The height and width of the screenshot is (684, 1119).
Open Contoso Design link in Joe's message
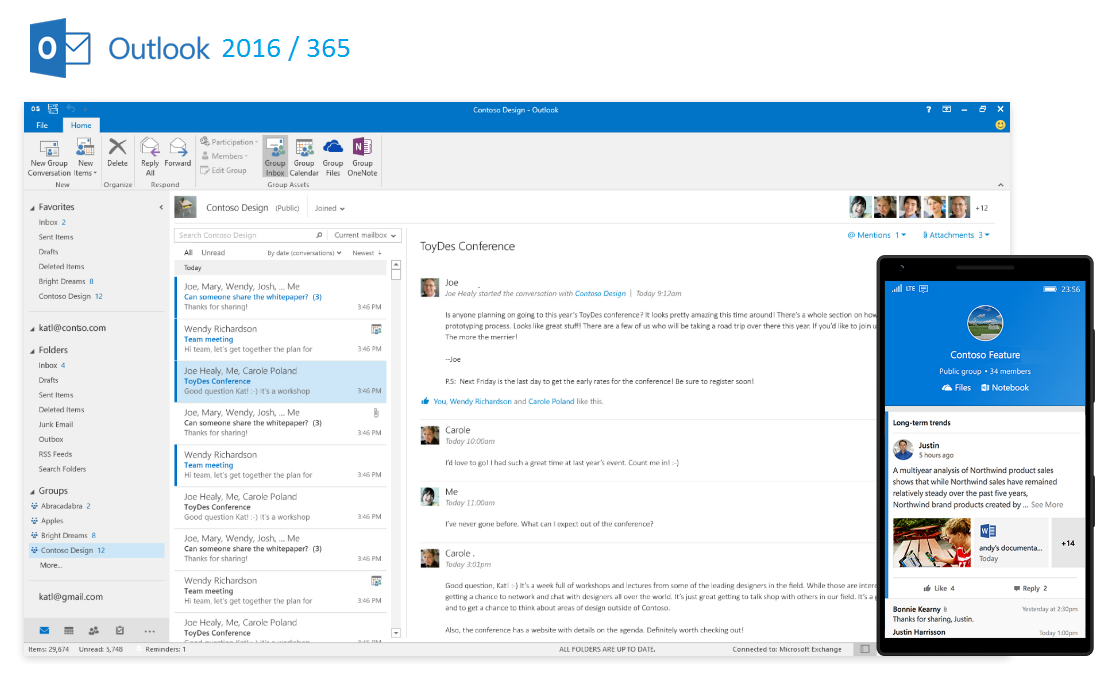tap(600, 293)
